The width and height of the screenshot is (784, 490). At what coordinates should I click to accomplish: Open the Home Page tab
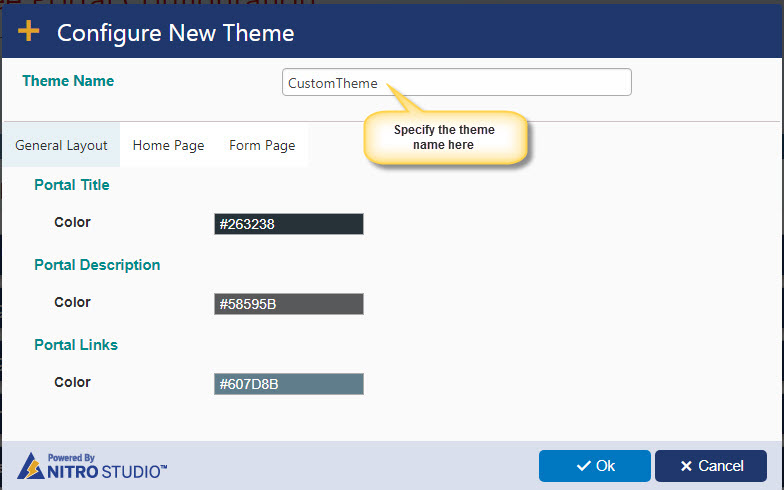tap(168, 146)
